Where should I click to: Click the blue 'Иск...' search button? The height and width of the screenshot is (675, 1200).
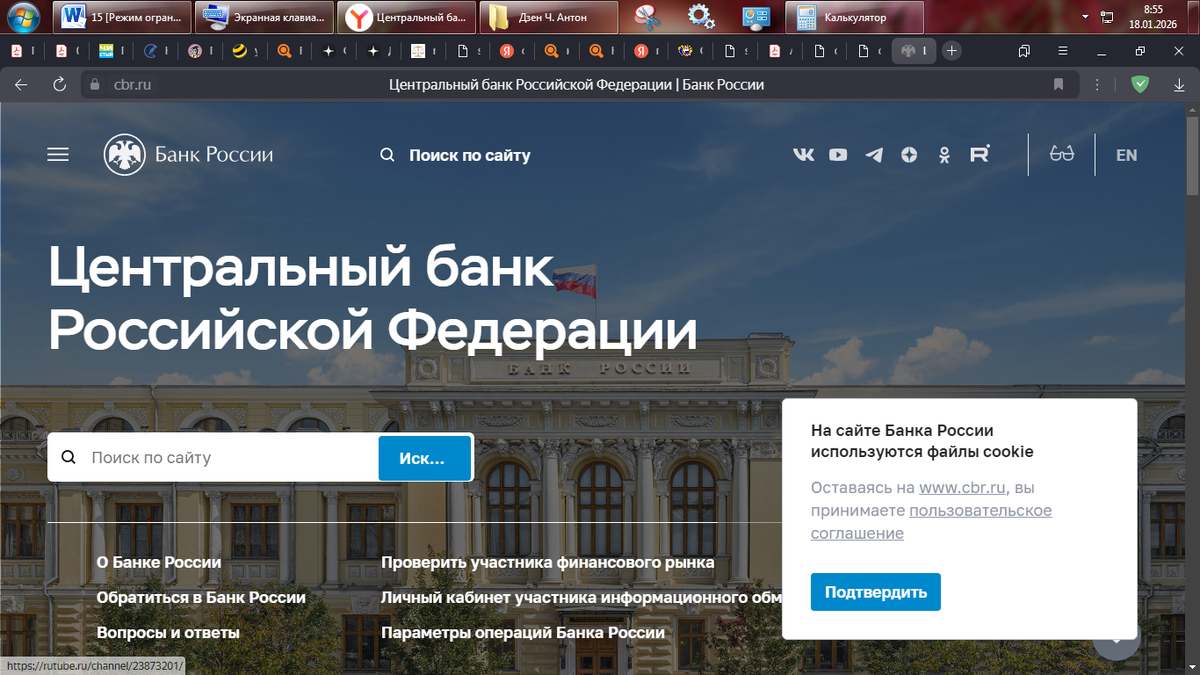(425, 458)
